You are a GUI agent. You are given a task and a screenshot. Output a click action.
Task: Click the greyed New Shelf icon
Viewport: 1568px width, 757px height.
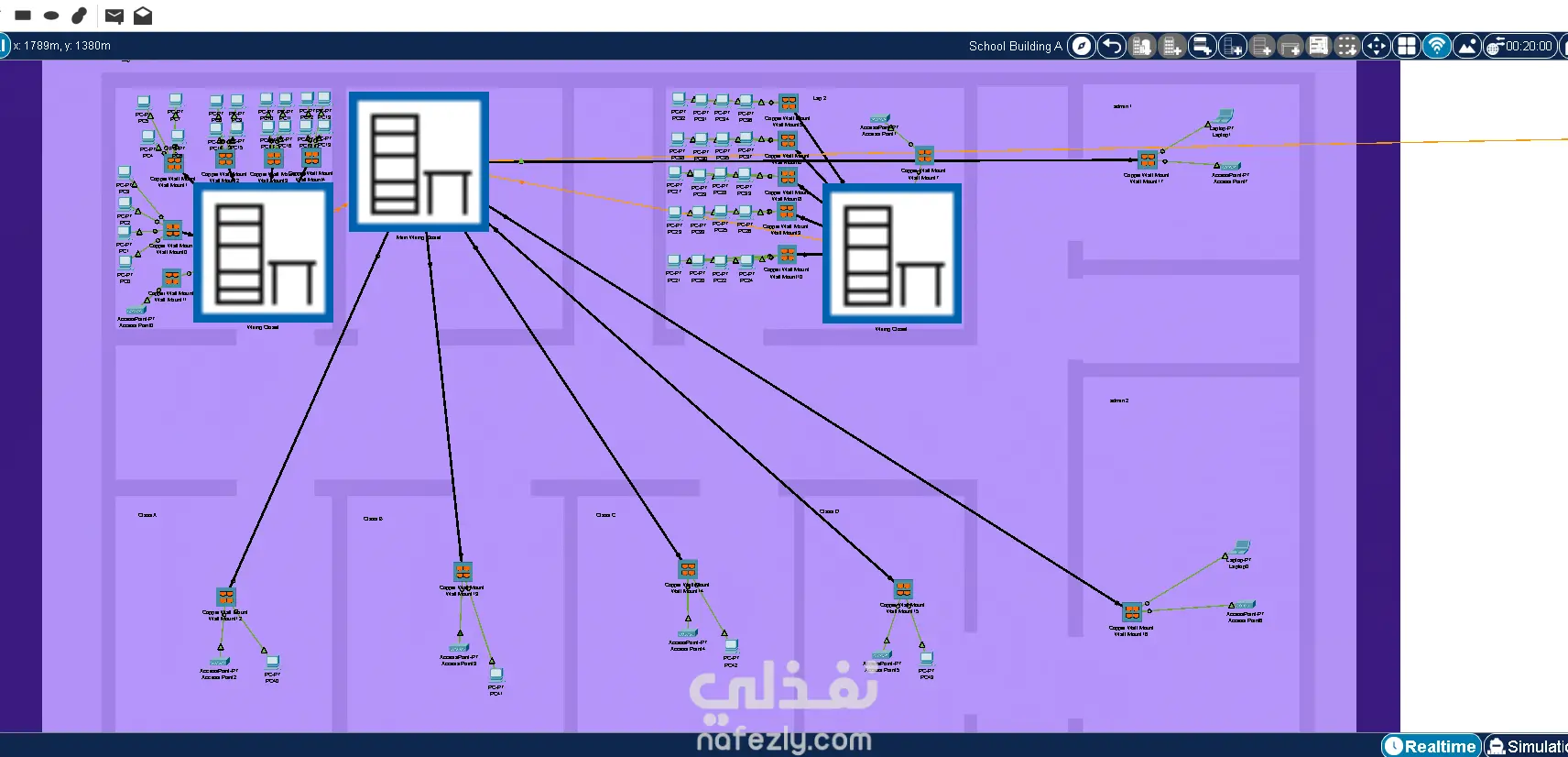pyautogui.click(x=1261, y=46)
